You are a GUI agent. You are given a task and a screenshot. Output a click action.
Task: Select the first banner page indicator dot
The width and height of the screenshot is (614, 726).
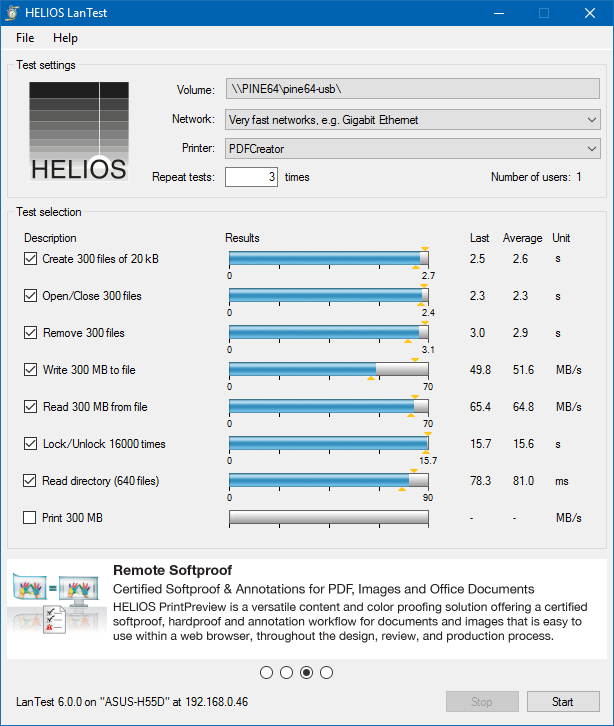(267, 672)
